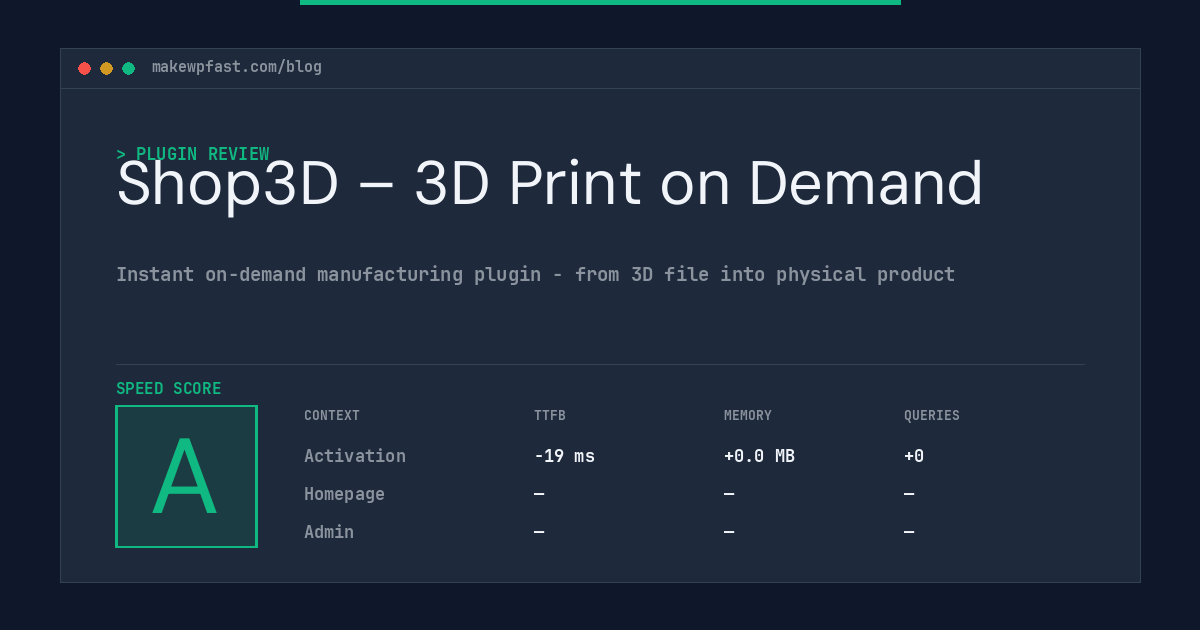Click the TTFB column header
This screenshot has height=630, width=1200.
coord(550,416)
